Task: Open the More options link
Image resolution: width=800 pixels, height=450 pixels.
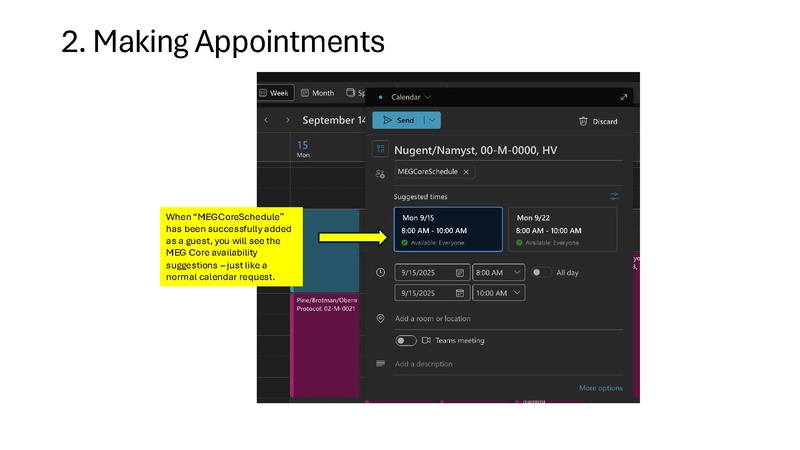Action: coord(600,388)
